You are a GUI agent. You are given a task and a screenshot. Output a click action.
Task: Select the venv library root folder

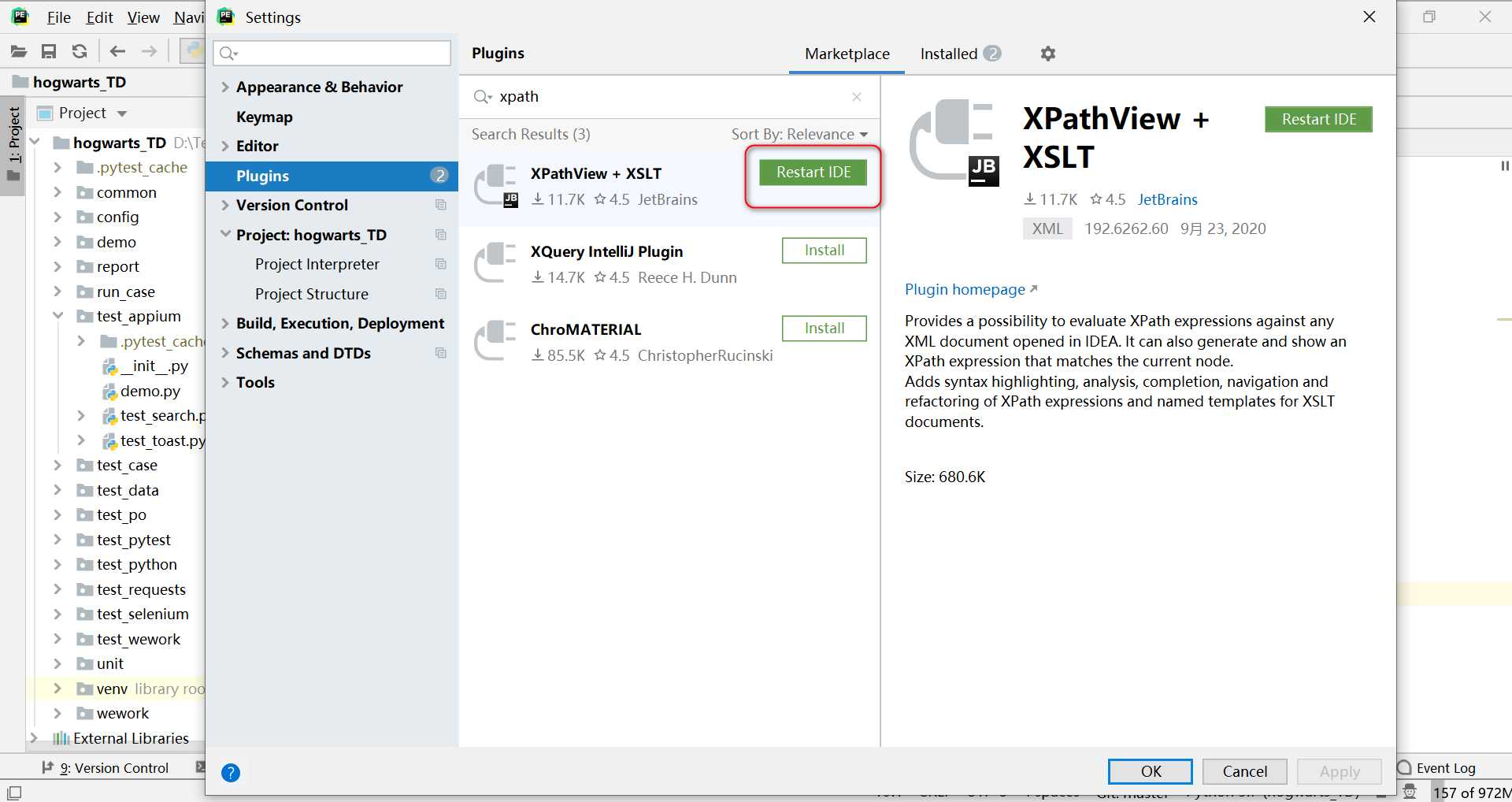(x=140, y=689)
